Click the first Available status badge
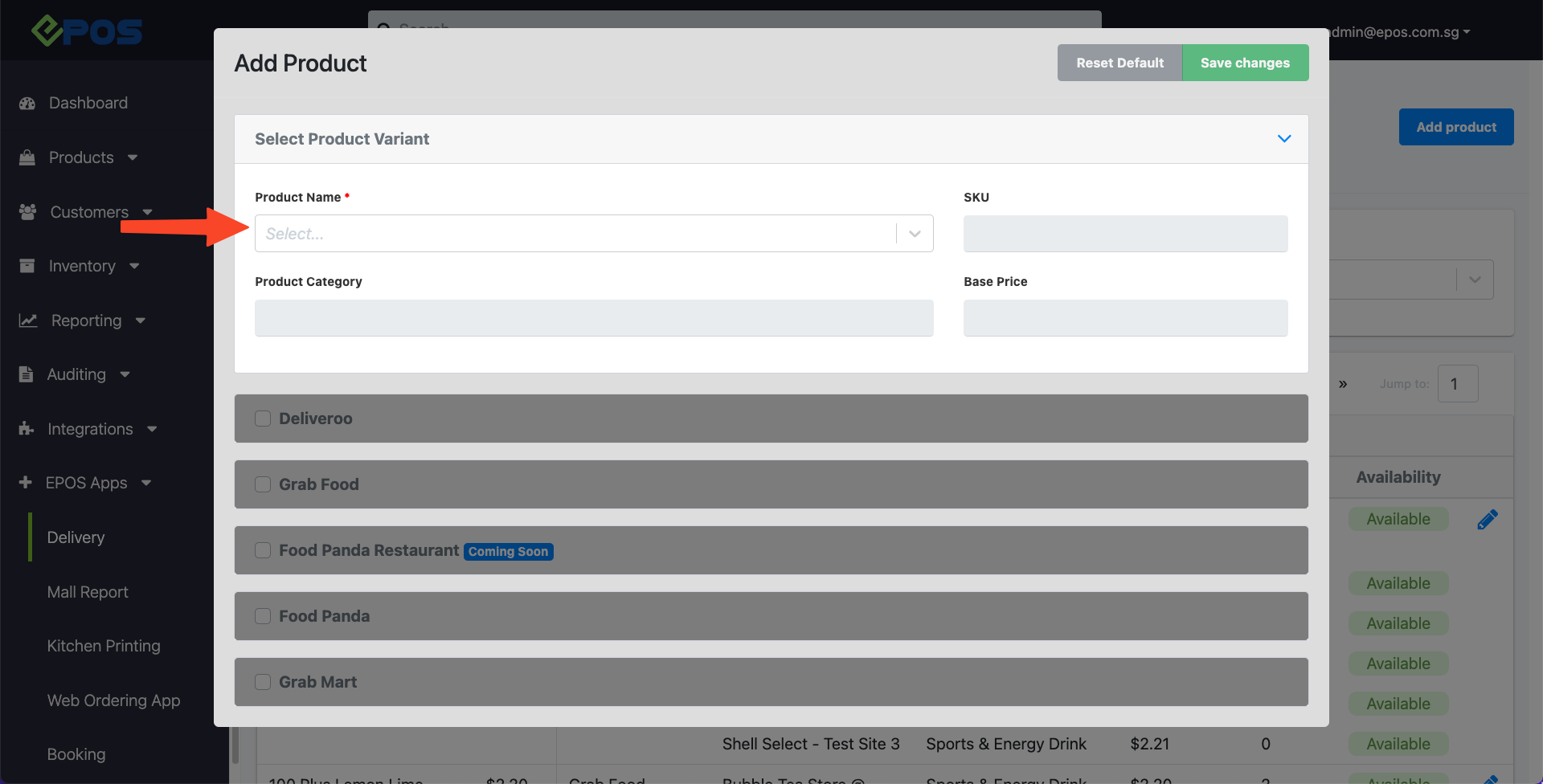This screenshot has height=784, width=1543. (x=1398, y=519)
